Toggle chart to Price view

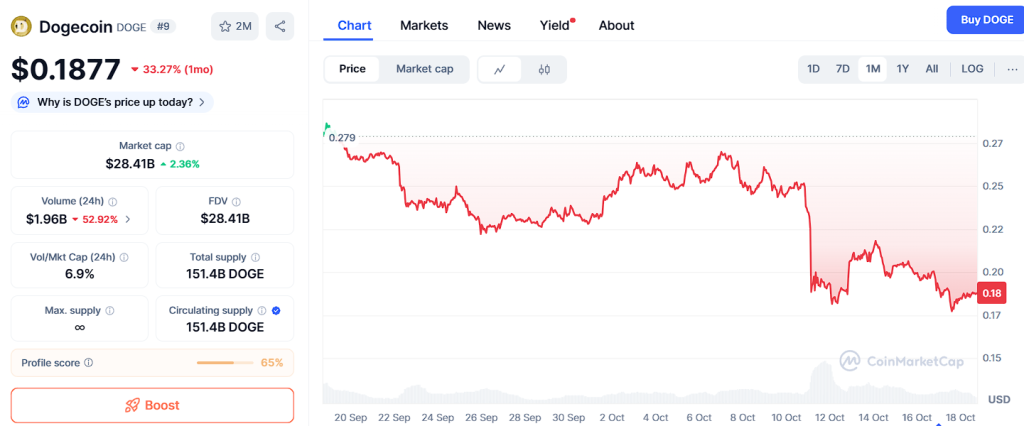click(352, 69)
